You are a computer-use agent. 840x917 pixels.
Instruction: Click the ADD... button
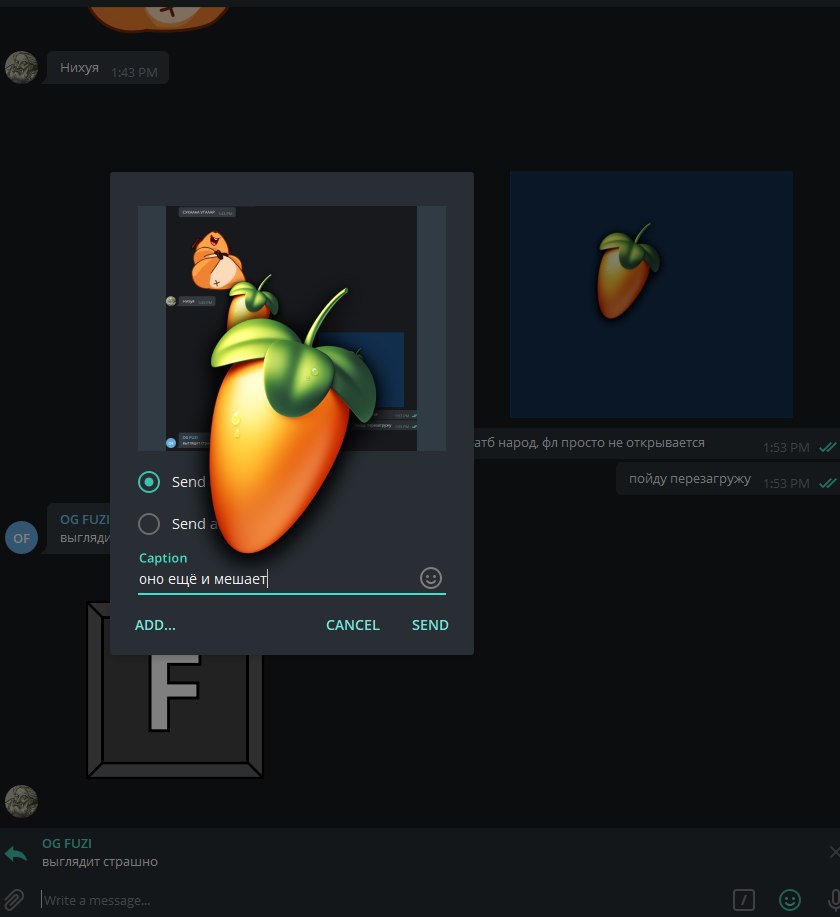pos(155,625)
